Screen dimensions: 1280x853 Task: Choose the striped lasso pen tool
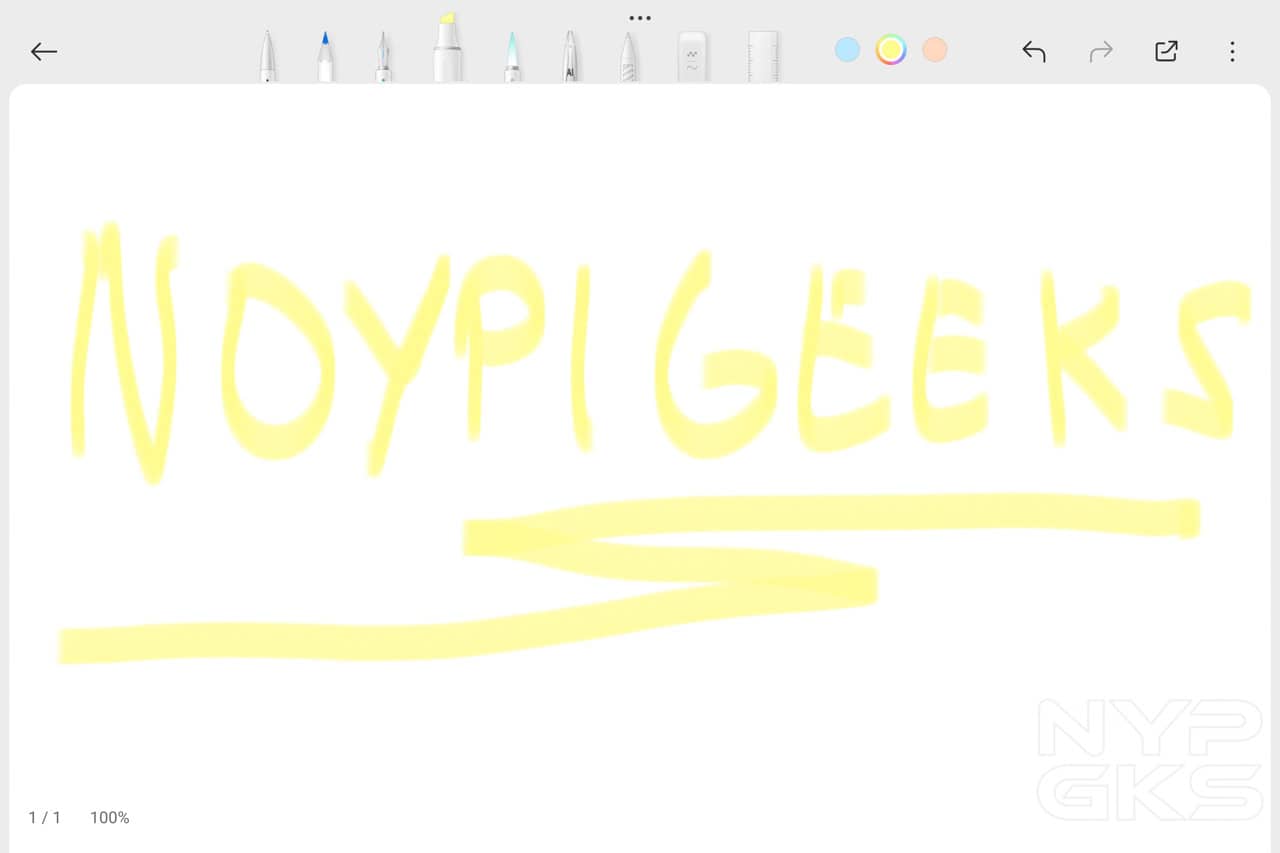pos(628,57)
